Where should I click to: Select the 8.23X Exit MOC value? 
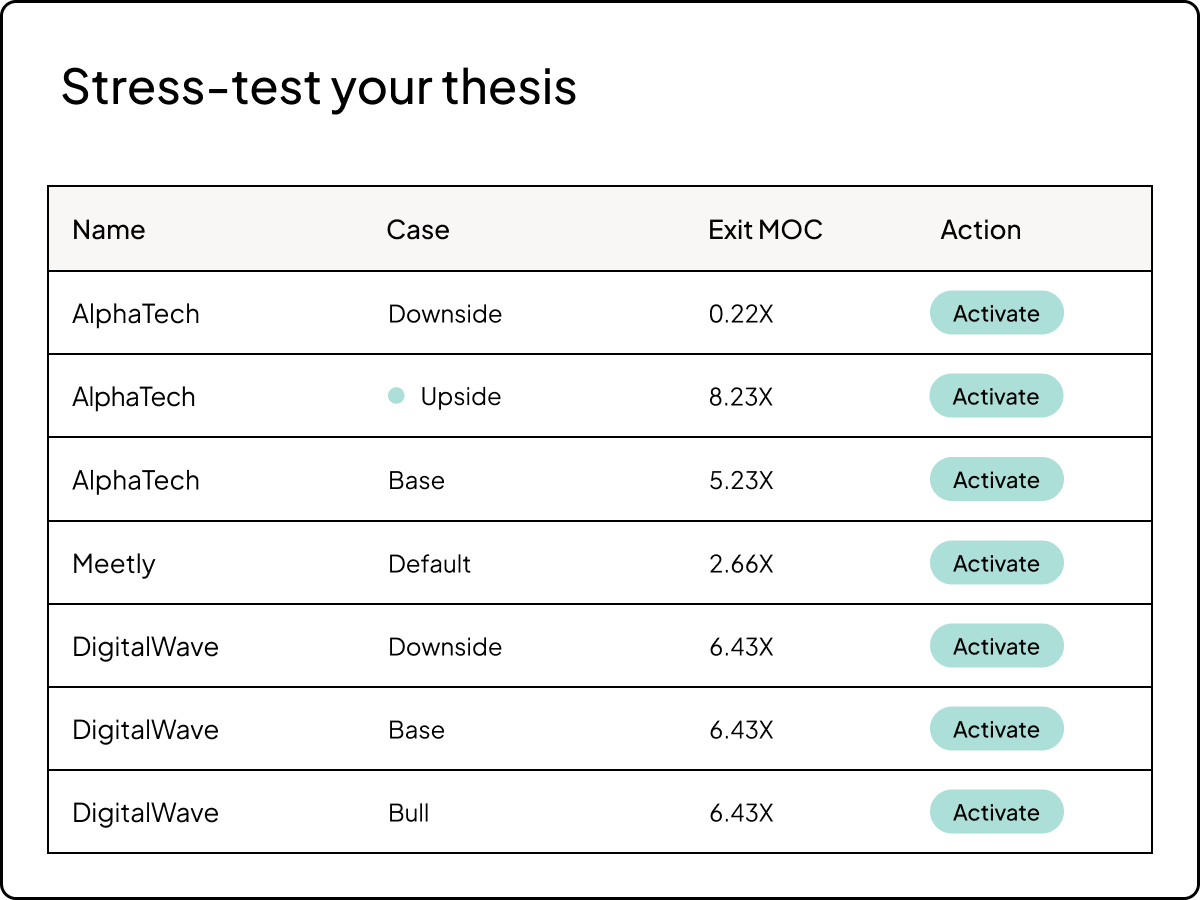[x=741, y=397]
